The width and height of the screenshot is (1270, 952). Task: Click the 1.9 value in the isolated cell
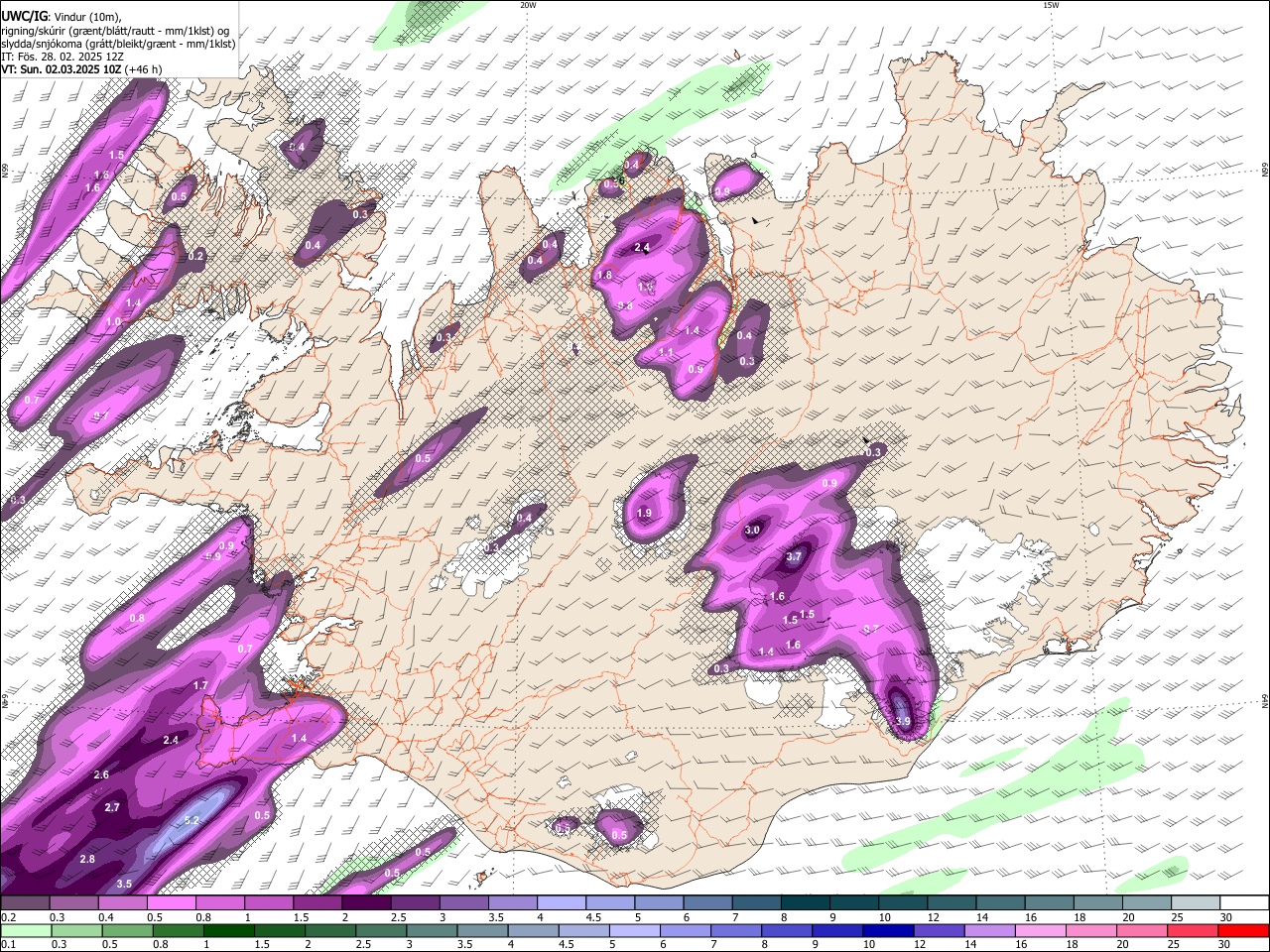[644, 514]
